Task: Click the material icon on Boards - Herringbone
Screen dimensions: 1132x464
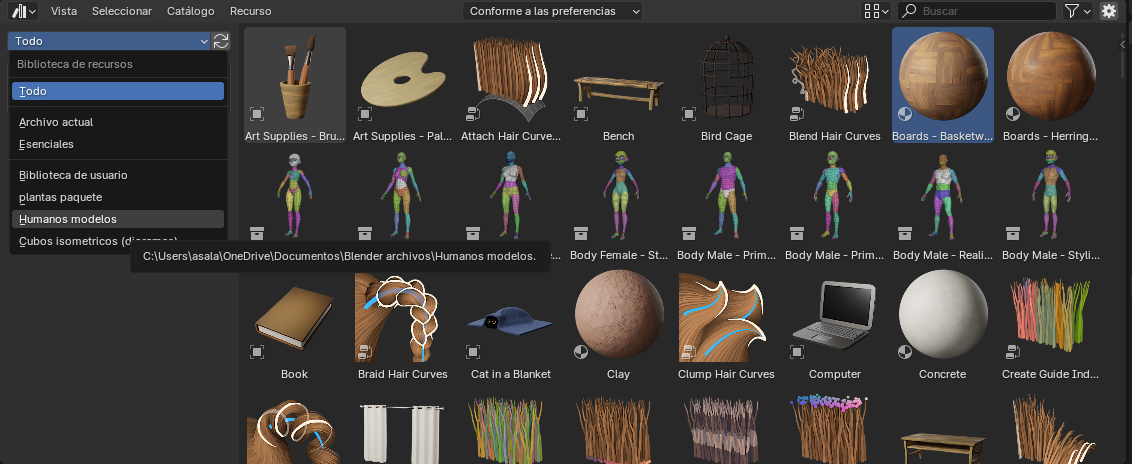Action: tap(1013, 113)
